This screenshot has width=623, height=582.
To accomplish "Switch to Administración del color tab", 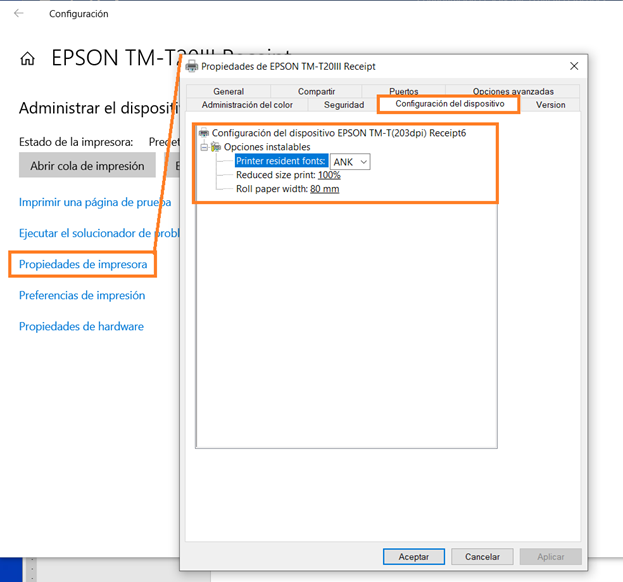I will 247,105.
